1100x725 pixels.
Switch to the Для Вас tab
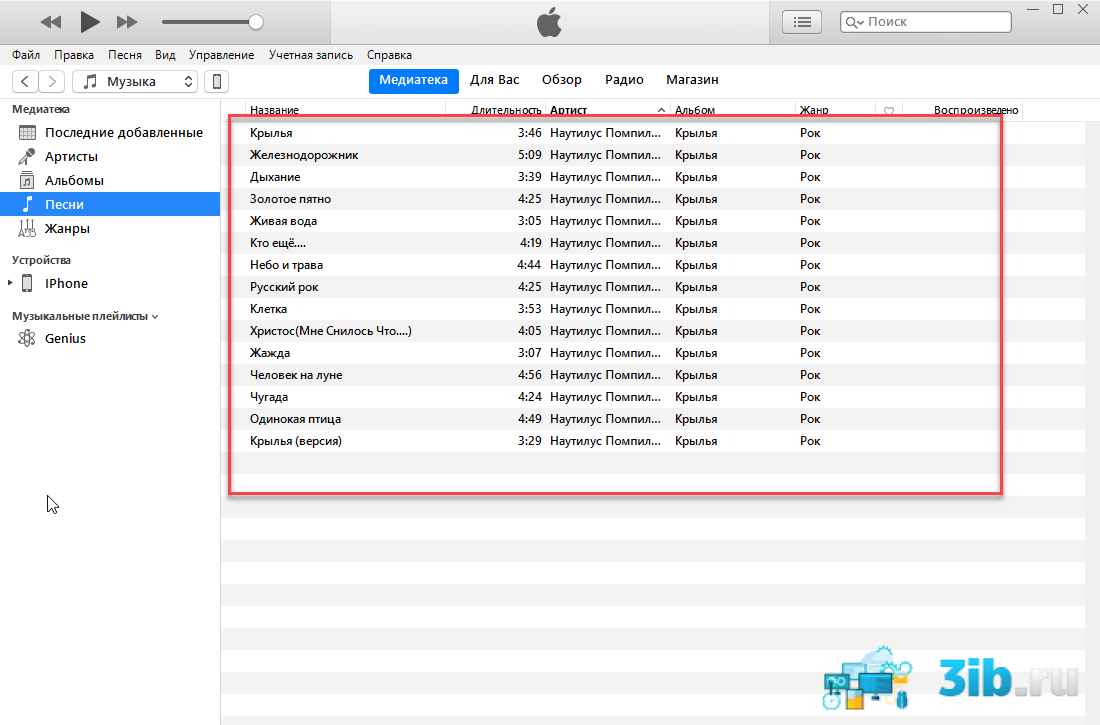(495, 80)
